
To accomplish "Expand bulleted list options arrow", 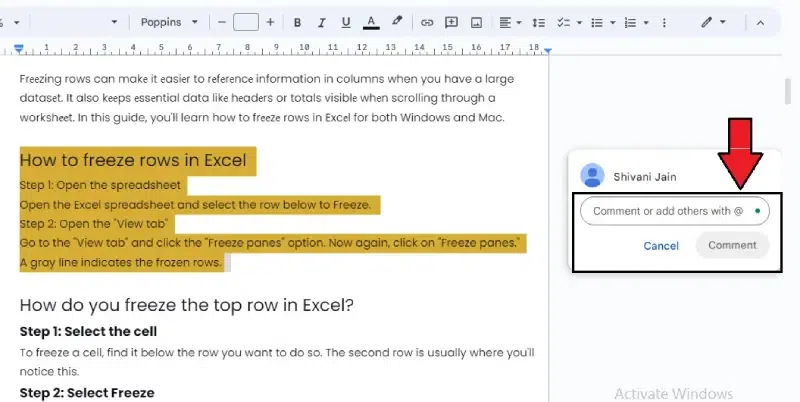I will click(x=613, y=23).
